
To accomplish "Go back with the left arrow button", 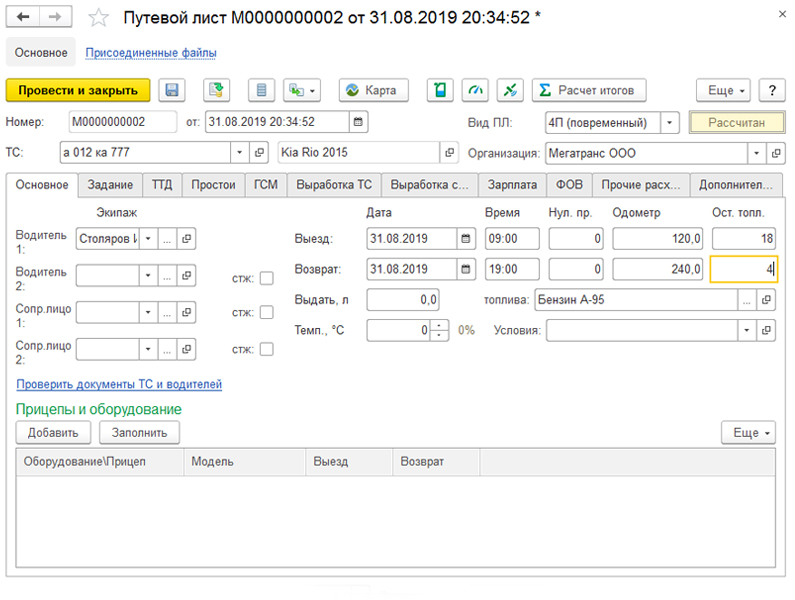I will (23, 17).
